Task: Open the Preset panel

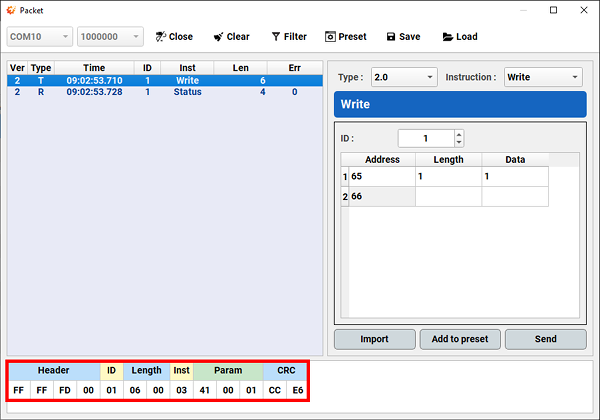Action: click(330, 37)
